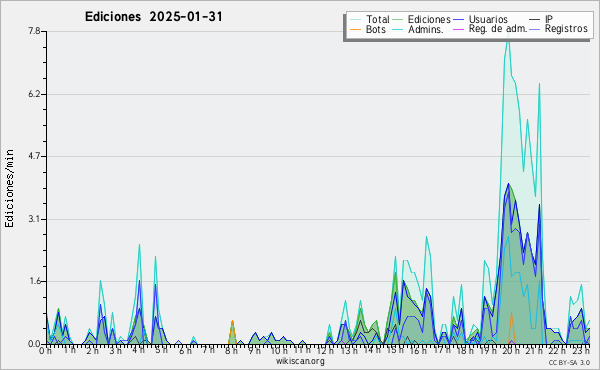Click the Ediciones/min axis label

pyautogui.click(x=9, y=188)
